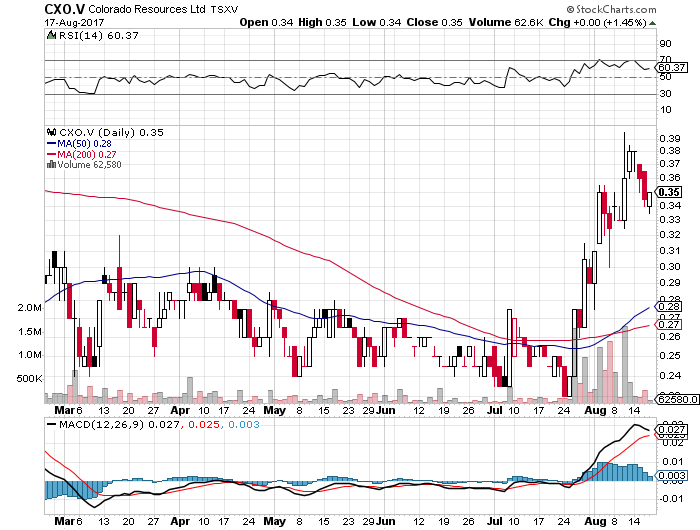Viewport: 700px width, 530px height.
Task: Click the 0.35 current price tag
Action: pos(669,192)
